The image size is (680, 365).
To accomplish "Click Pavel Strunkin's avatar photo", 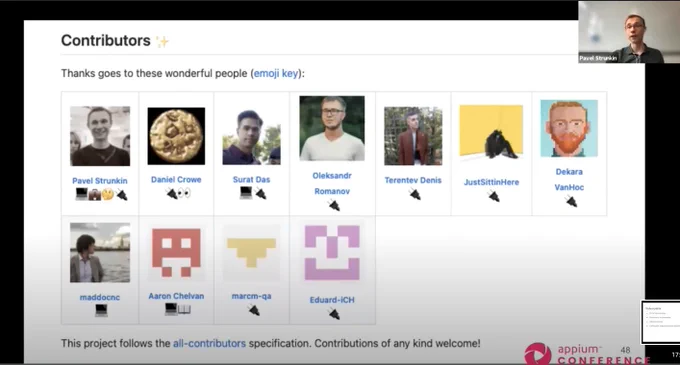I will coord(100,136).
